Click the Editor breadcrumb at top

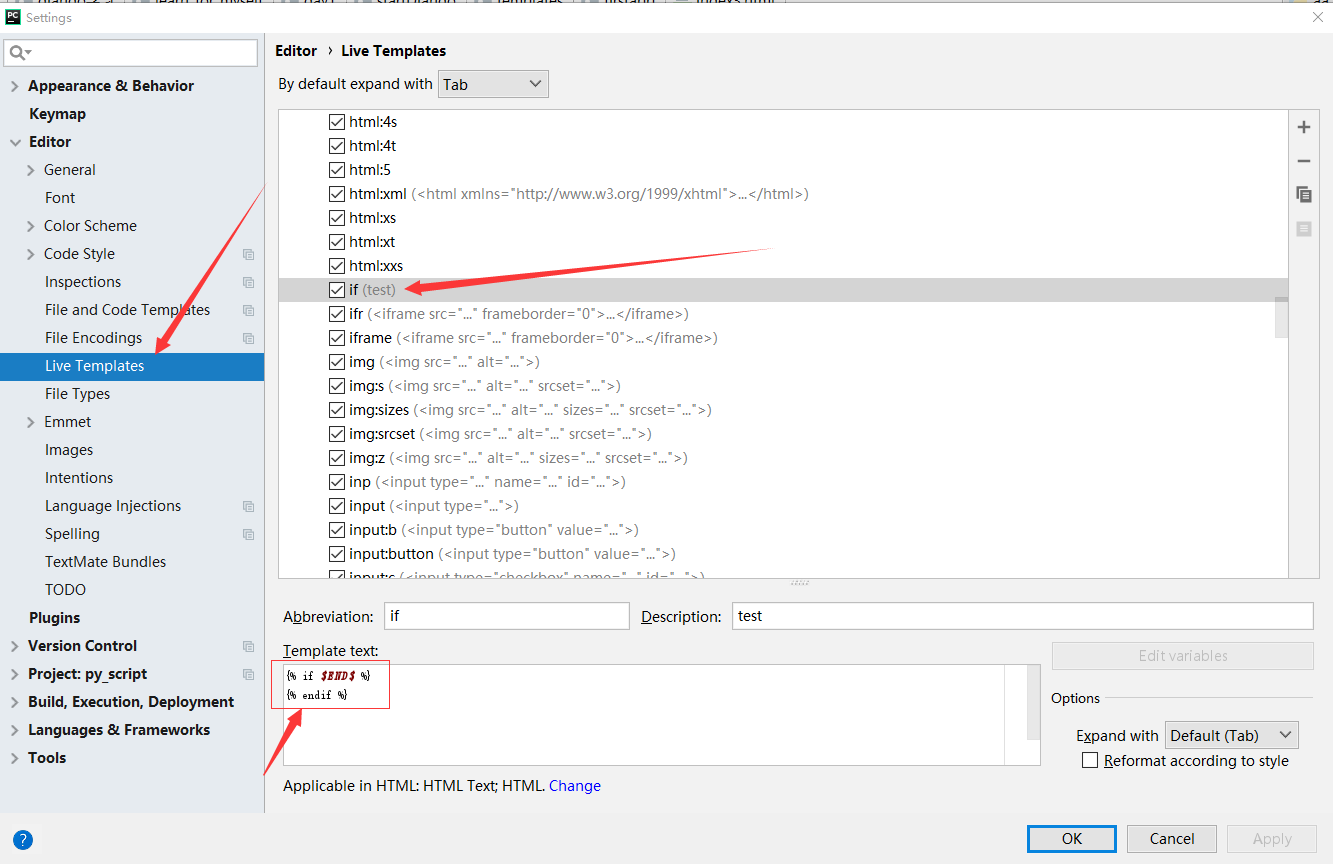296,51
